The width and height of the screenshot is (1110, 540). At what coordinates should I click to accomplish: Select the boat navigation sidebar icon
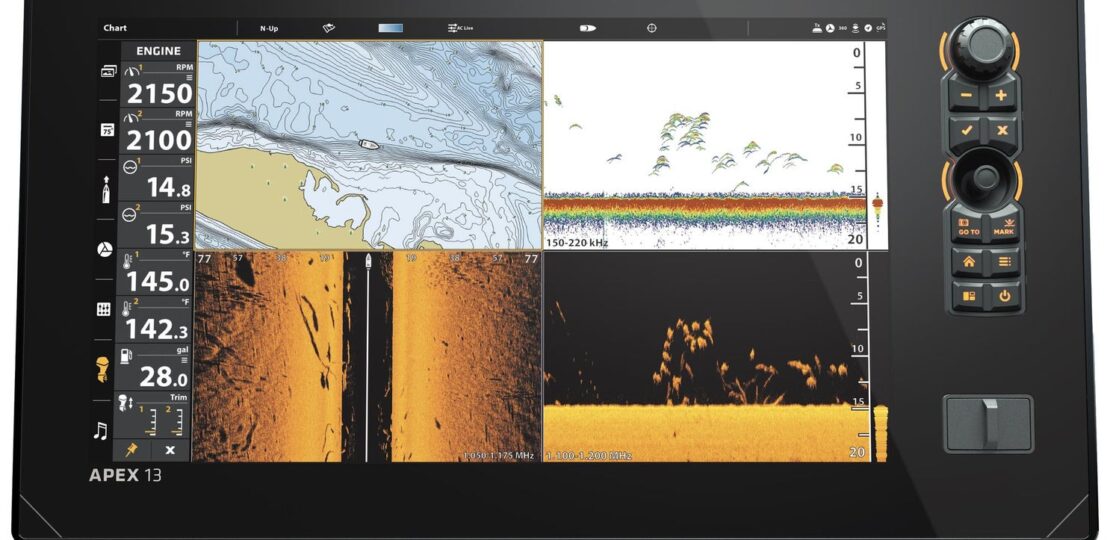click(106, 190)
